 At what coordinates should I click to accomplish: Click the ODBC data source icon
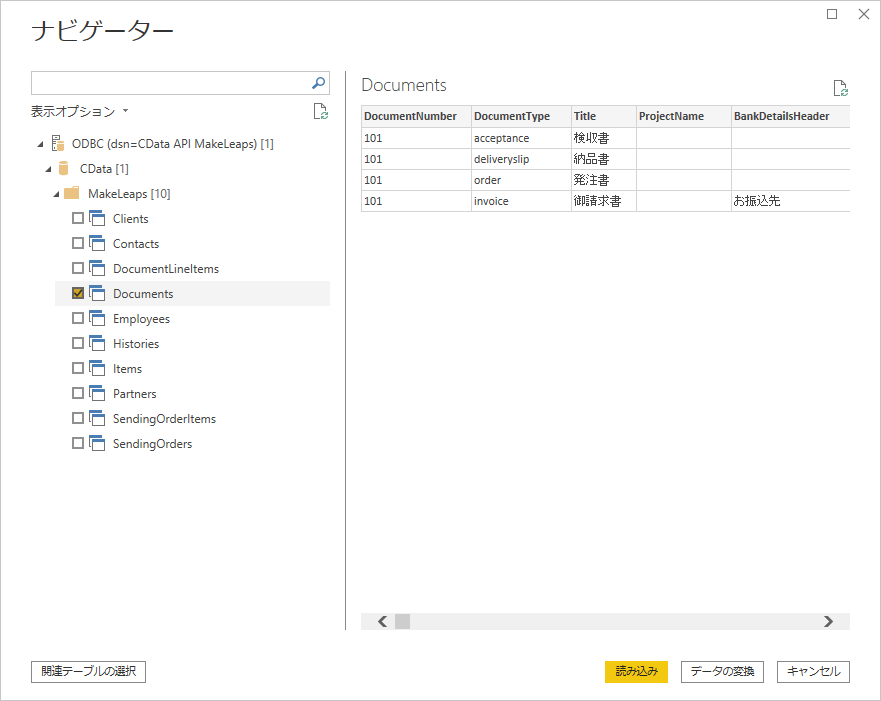(58, 144)
